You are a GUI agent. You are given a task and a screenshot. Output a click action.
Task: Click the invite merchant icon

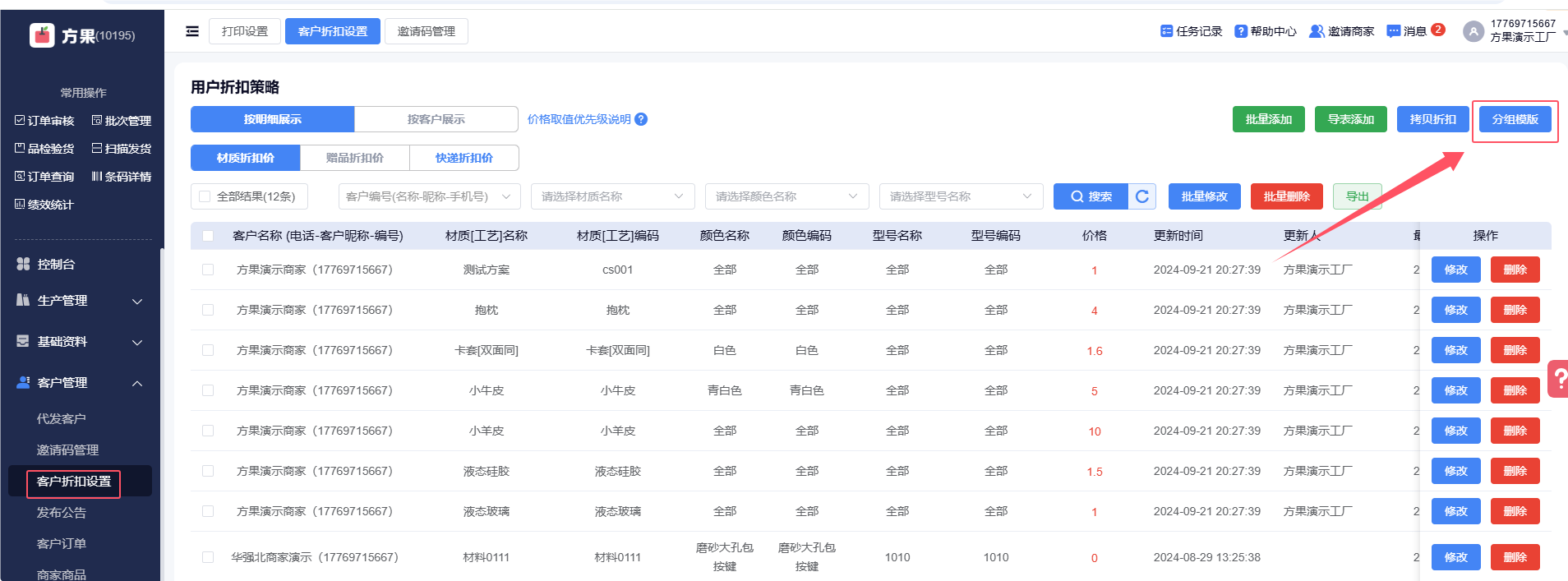(x=1316, y=31)
